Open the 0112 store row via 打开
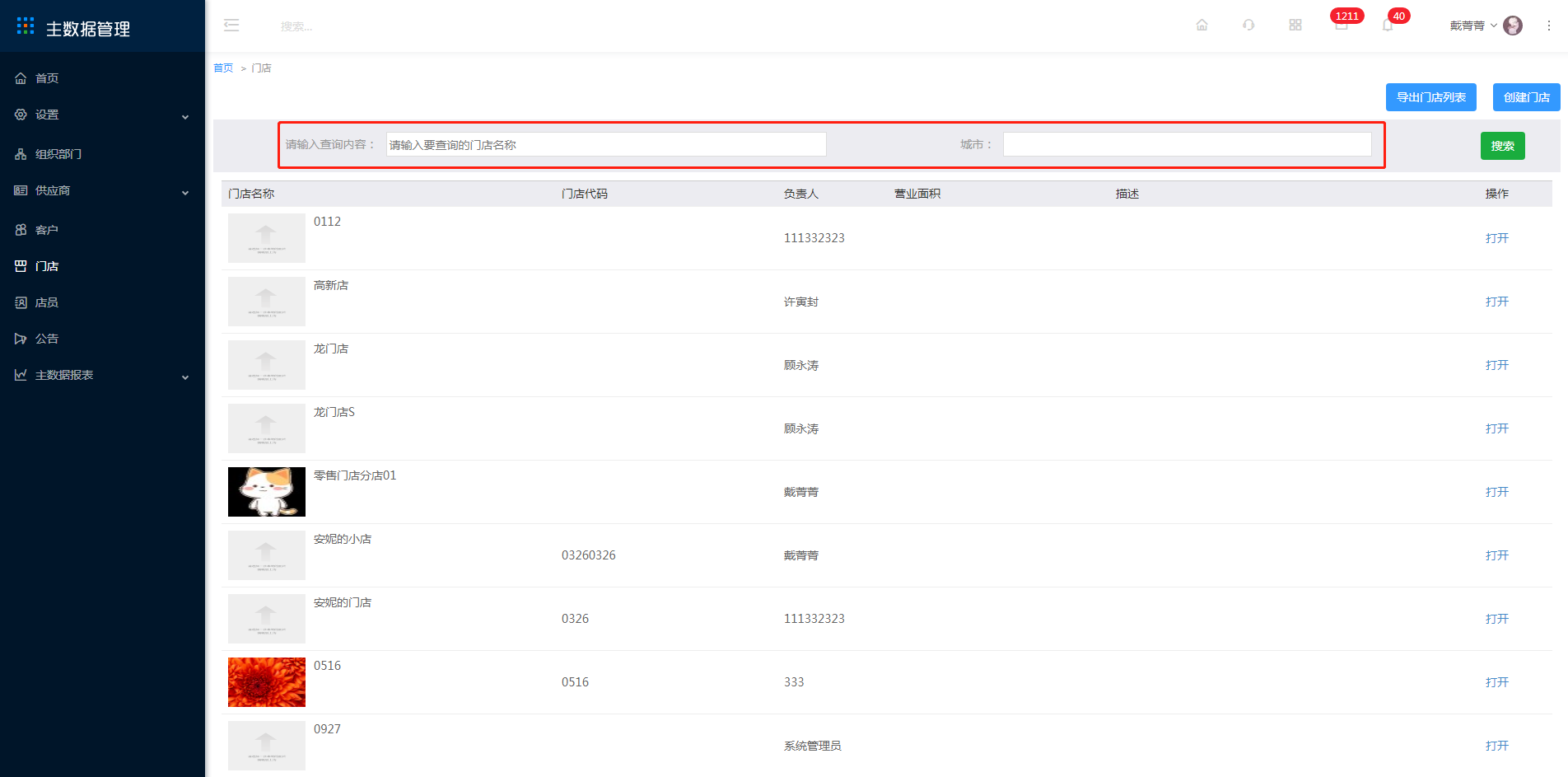This screenshot has width=1568, height=777. tap(1497, 238)
